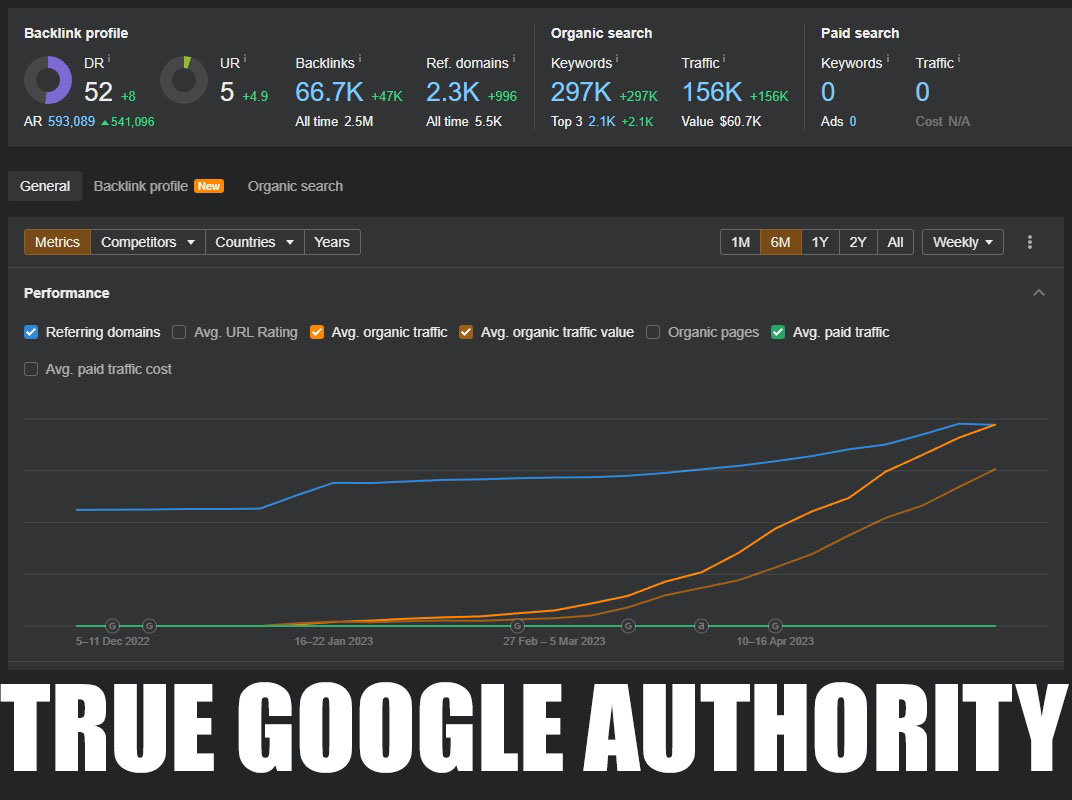1072x800 pixels.
Task: Collapse the Performance panel chevron
Action: [1038, 293]
